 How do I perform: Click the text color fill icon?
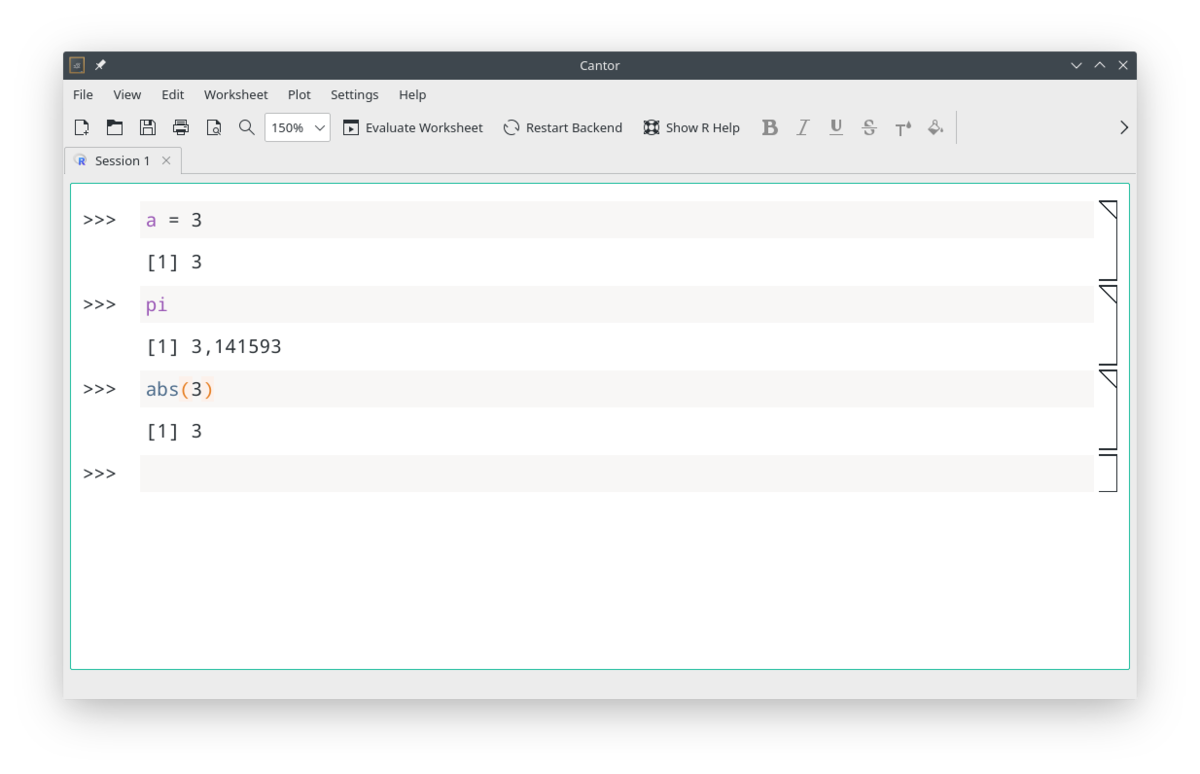coord(935,127)
